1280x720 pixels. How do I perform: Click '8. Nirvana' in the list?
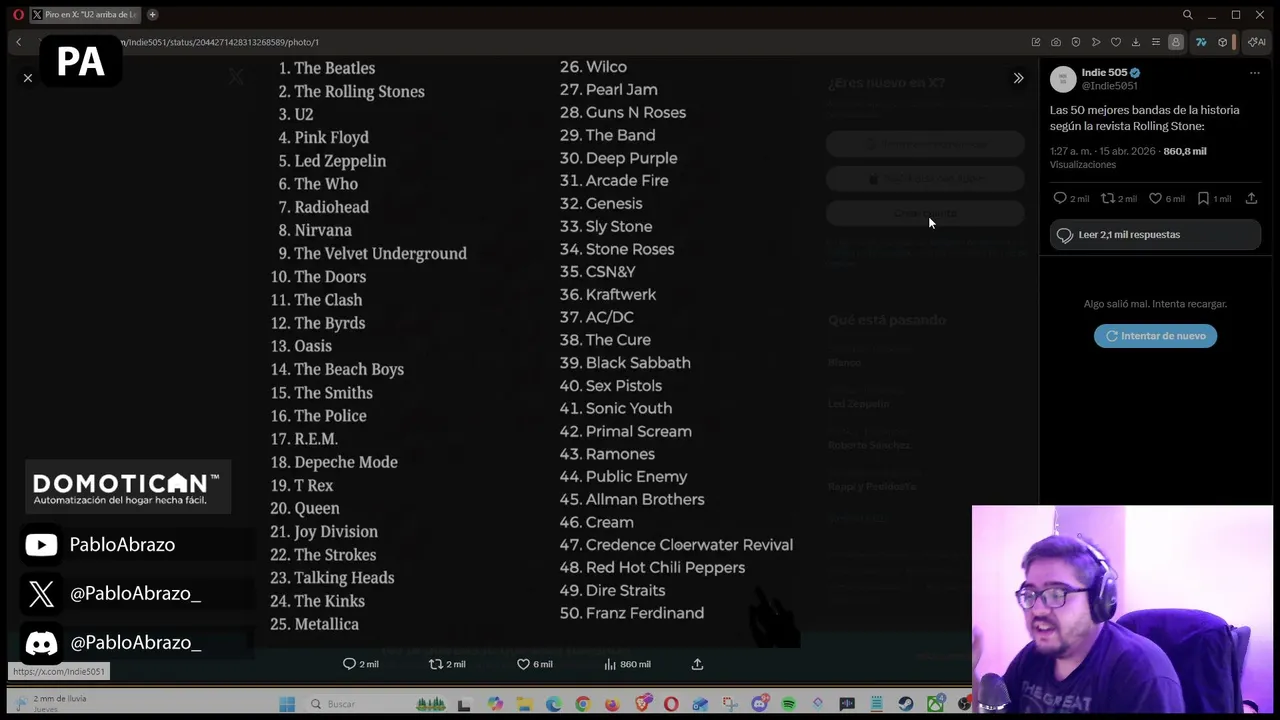315,230
